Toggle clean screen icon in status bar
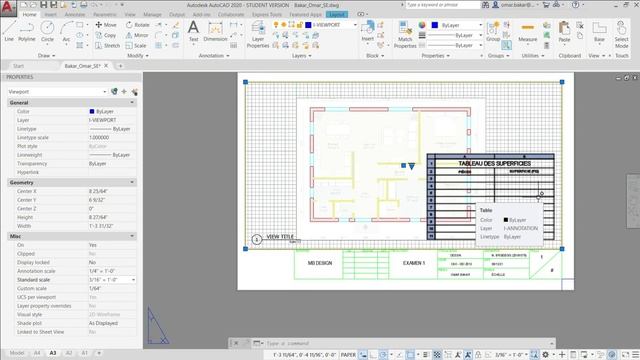640x360 pixels. tap(625, 355)
